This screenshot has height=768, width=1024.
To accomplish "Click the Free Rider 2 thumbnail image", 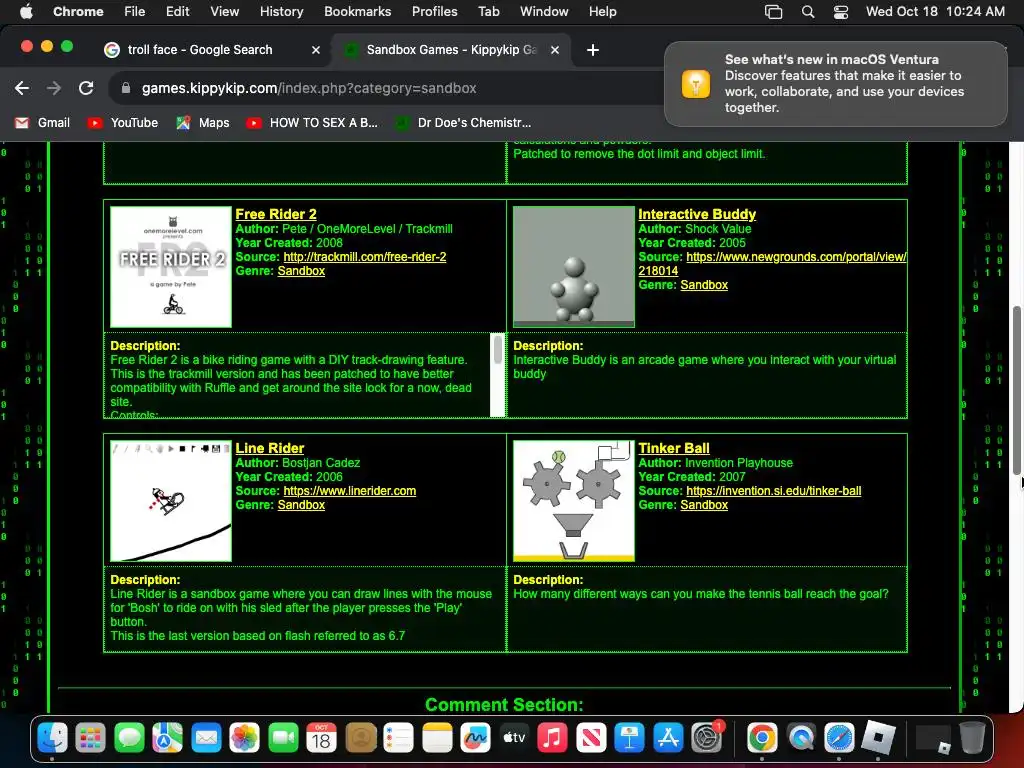I will click(171, 266).
